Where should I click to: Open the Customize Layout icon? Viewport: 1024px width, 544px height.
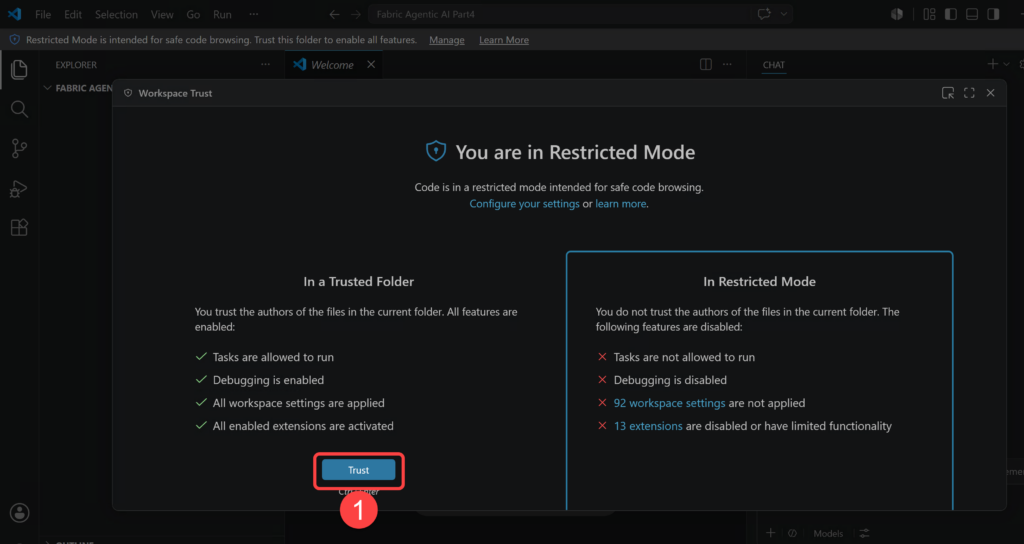(929, 14)
